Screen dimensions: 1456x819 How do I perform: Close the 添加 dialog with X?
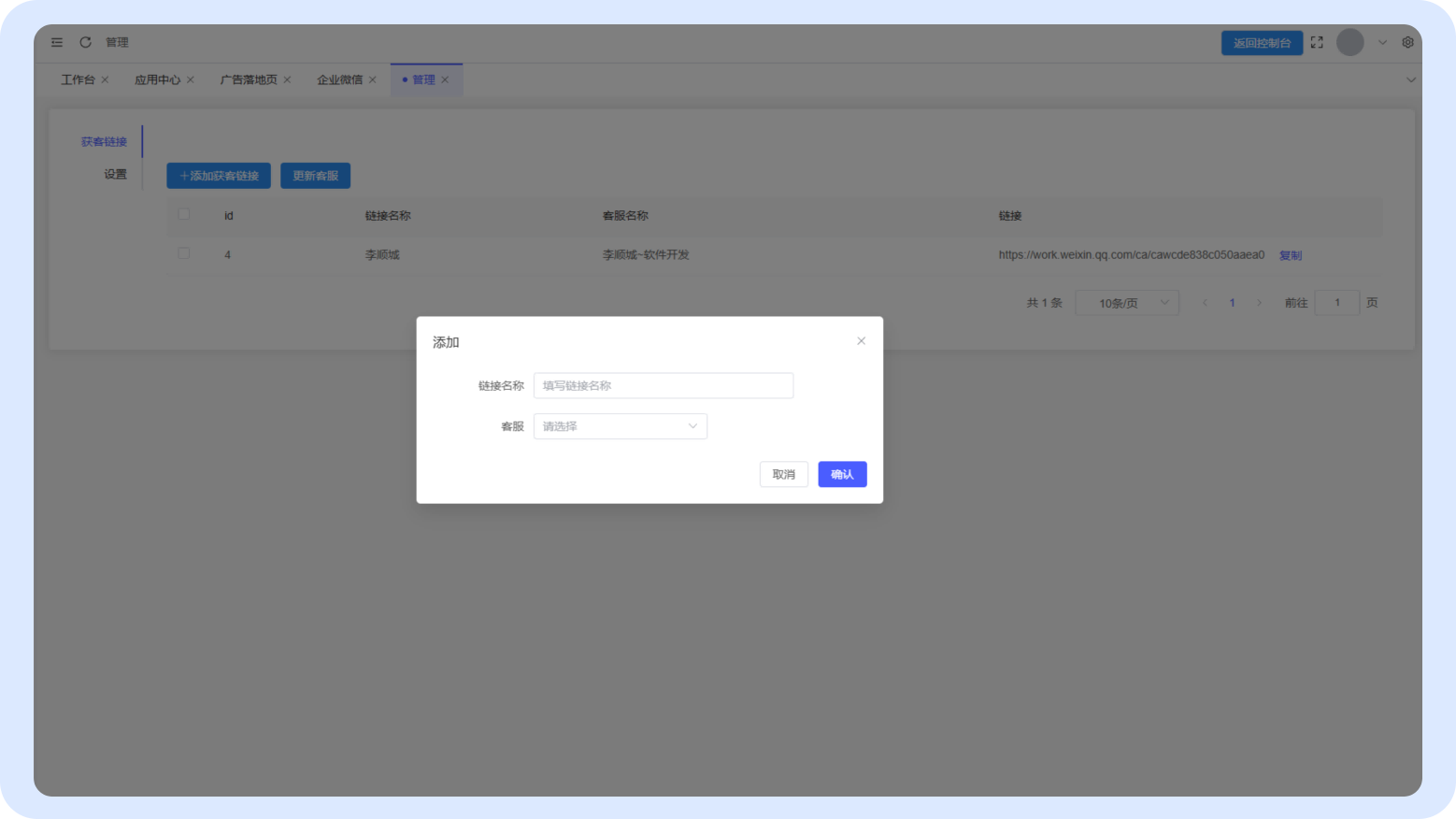click(861, 341)
